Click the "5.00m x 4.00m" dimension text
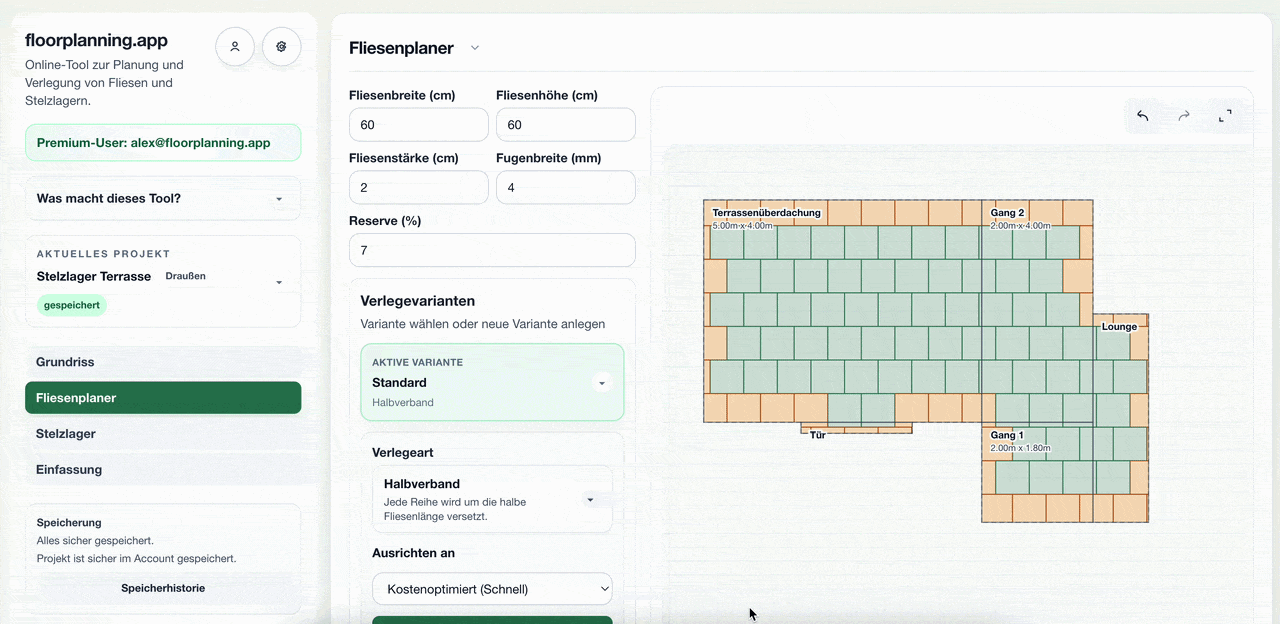Screen dimensions: 1280x624 click(743, 226)
